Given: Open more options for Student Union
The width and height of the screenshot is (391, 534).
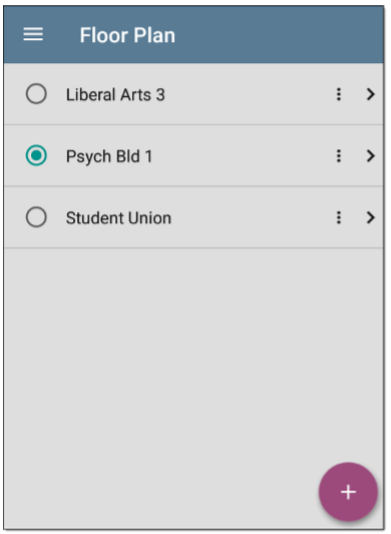Looking at the screenshot, I should 339,217.
